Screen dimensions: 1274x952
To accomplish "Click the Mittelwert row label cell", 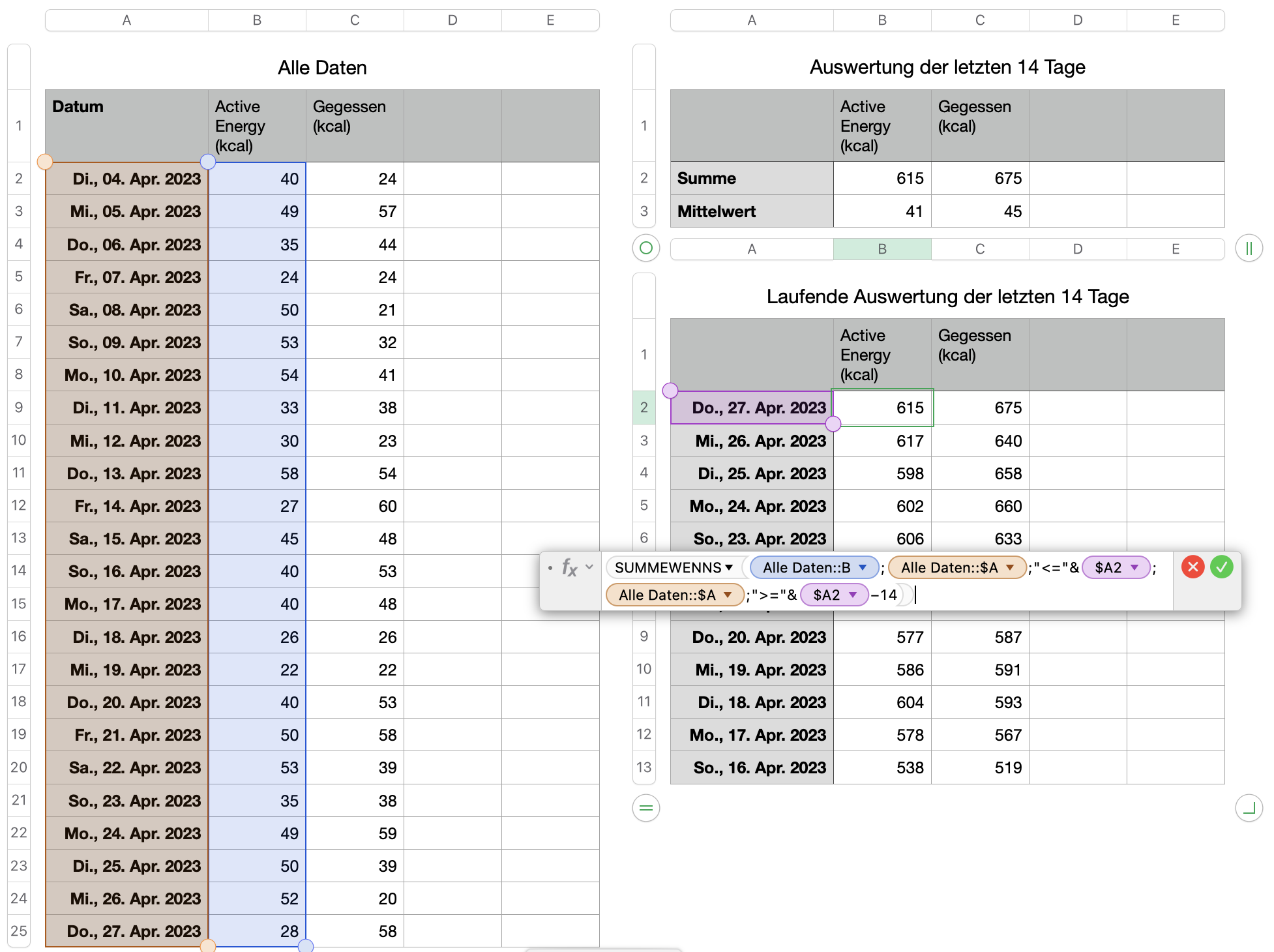I will pyautogui.click(x=751, y=211).
